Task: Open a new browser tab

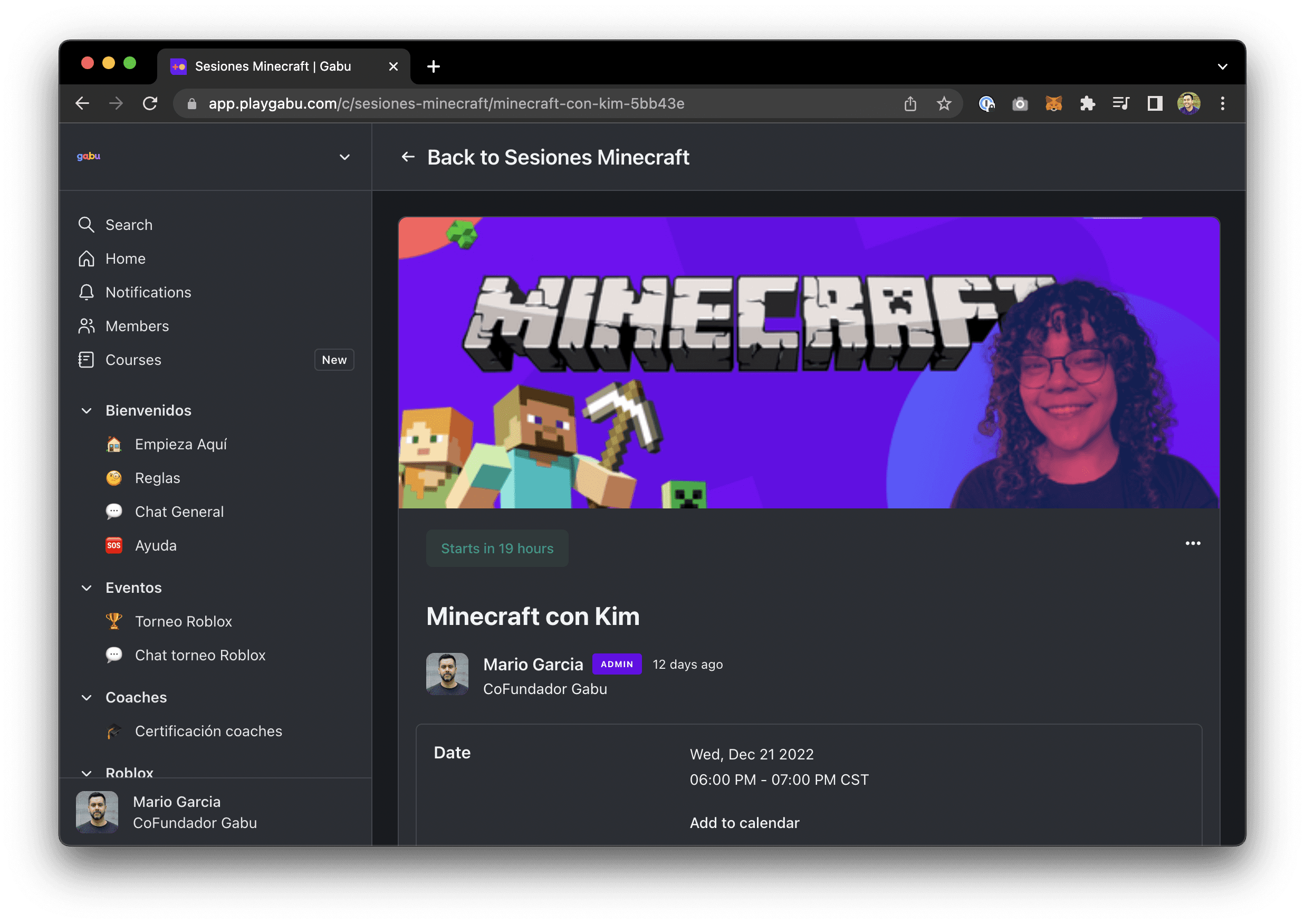Action: (433, 66)
